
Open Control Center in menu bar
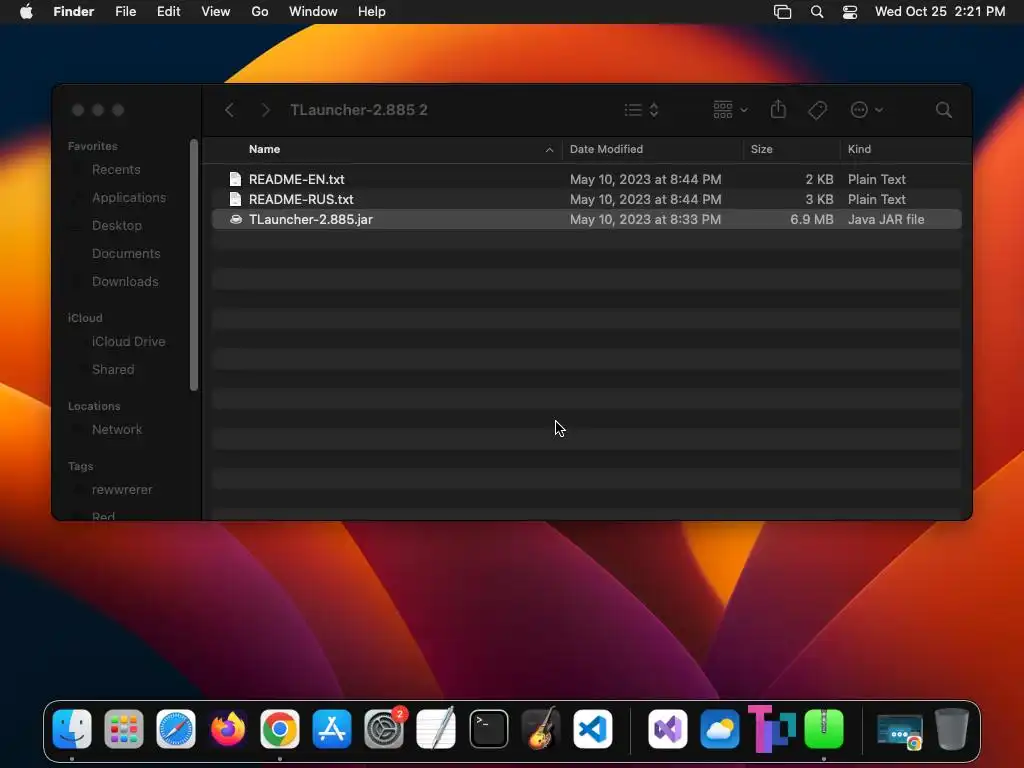pyautogui.click(x=850, y=12)
